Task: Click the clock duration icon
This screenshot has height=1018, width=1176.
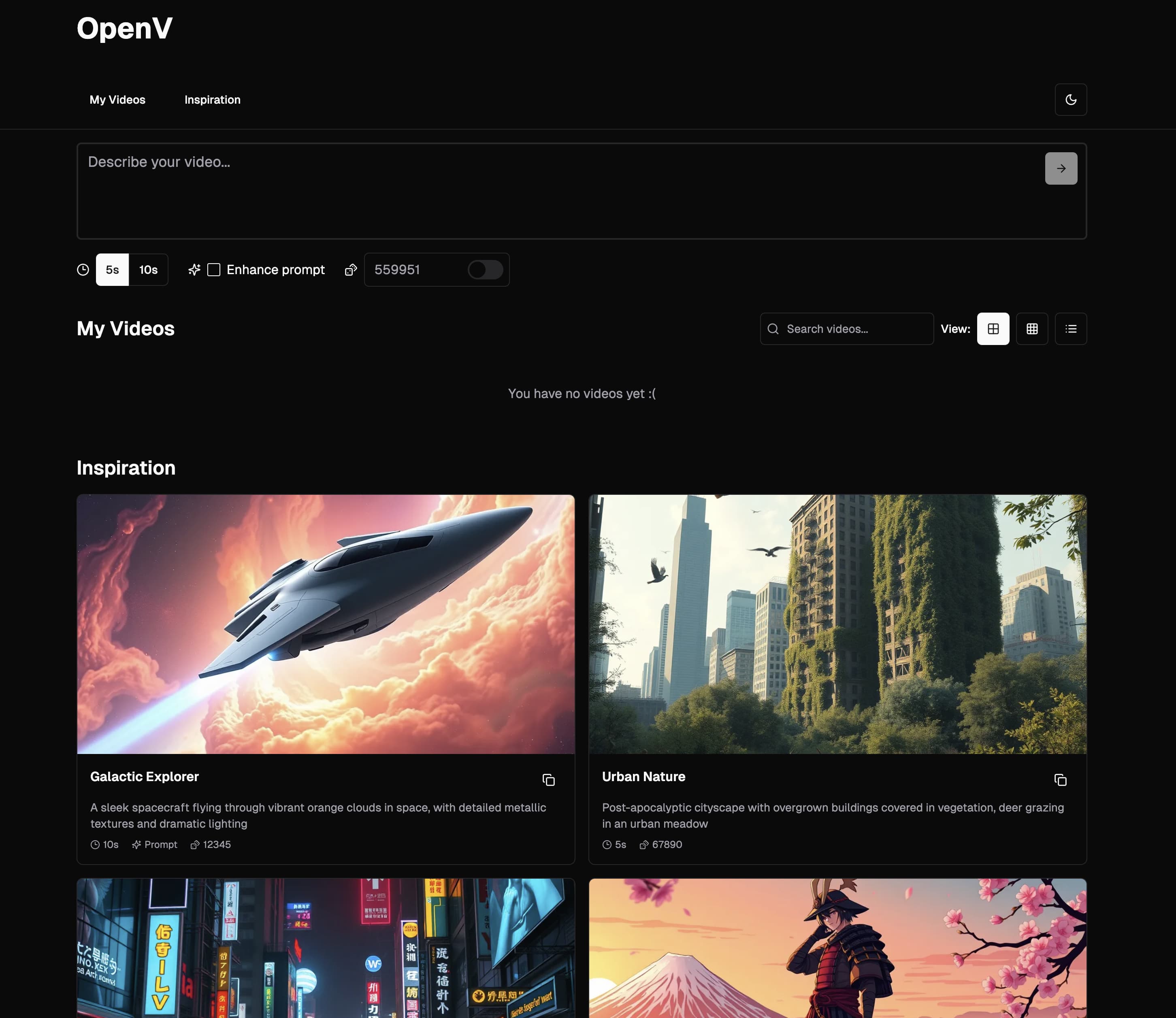Action: [83, 270]
